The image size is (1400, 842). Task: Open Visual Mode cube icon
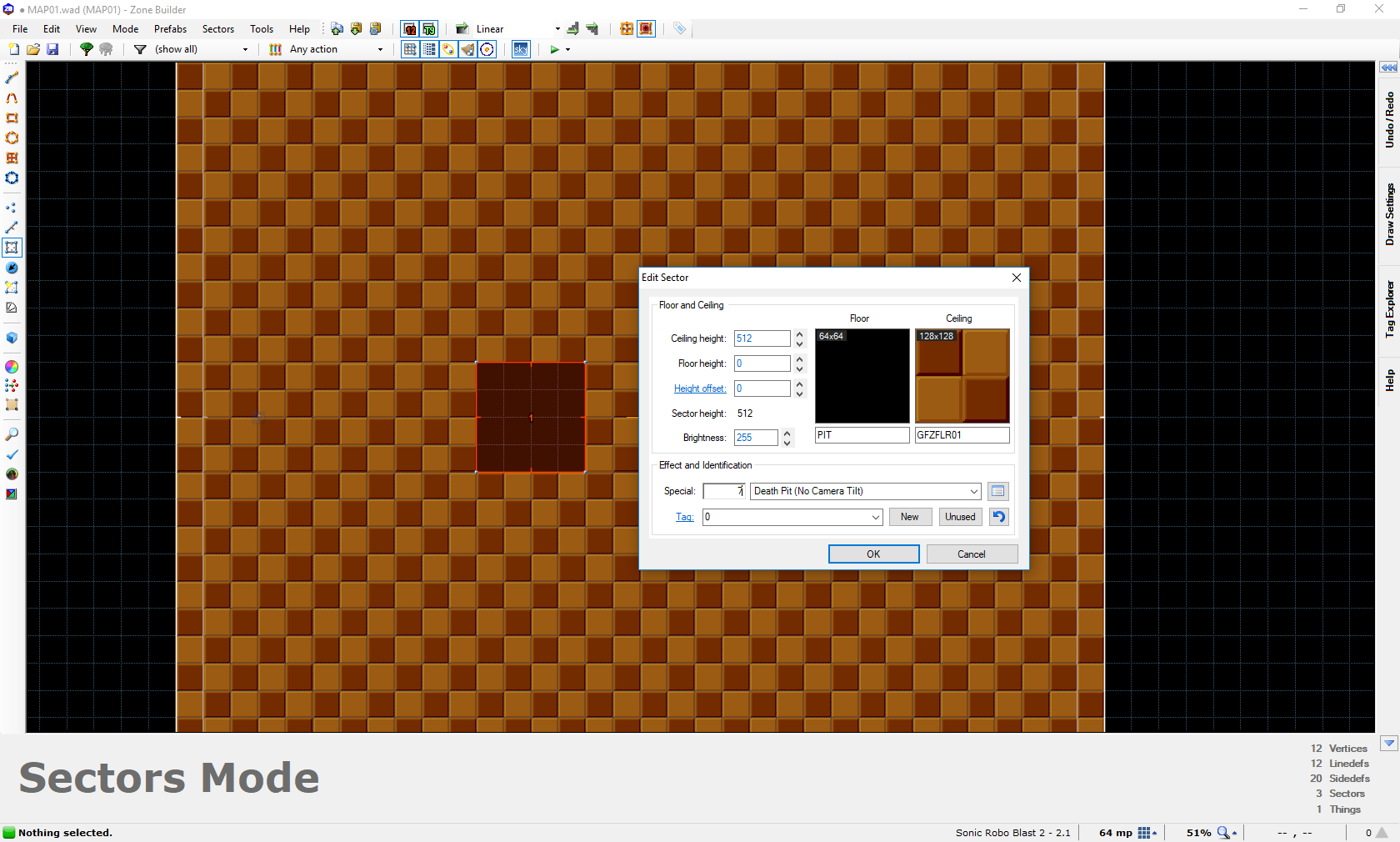[12, 338]
